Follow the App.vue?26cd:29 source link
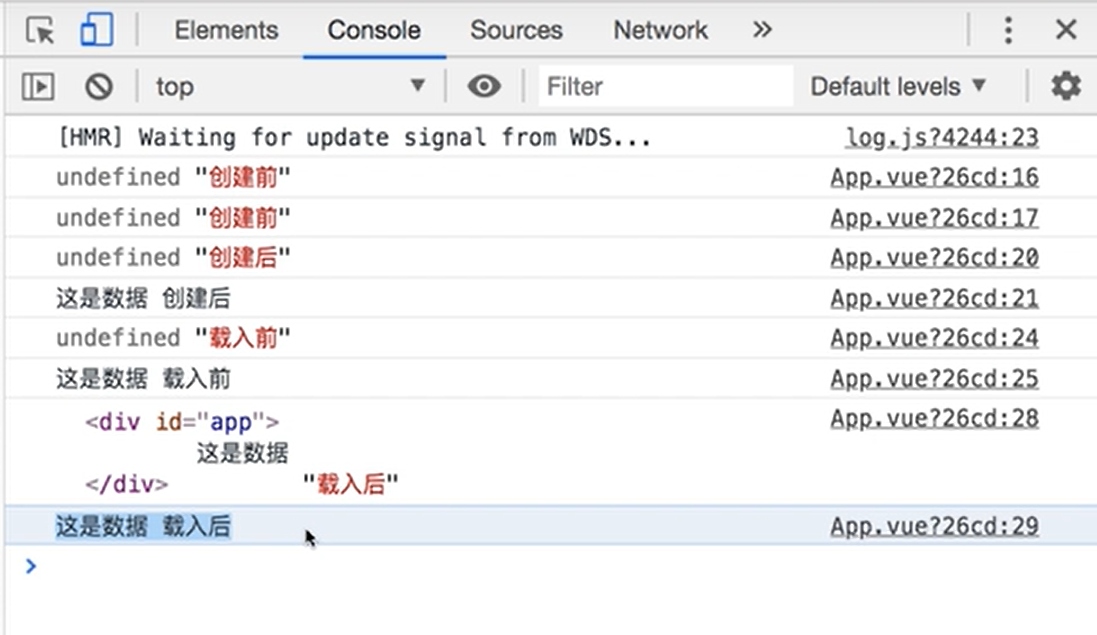This screenshot has width=1097, height=635. pyautogui.click(x=934, y=527)
